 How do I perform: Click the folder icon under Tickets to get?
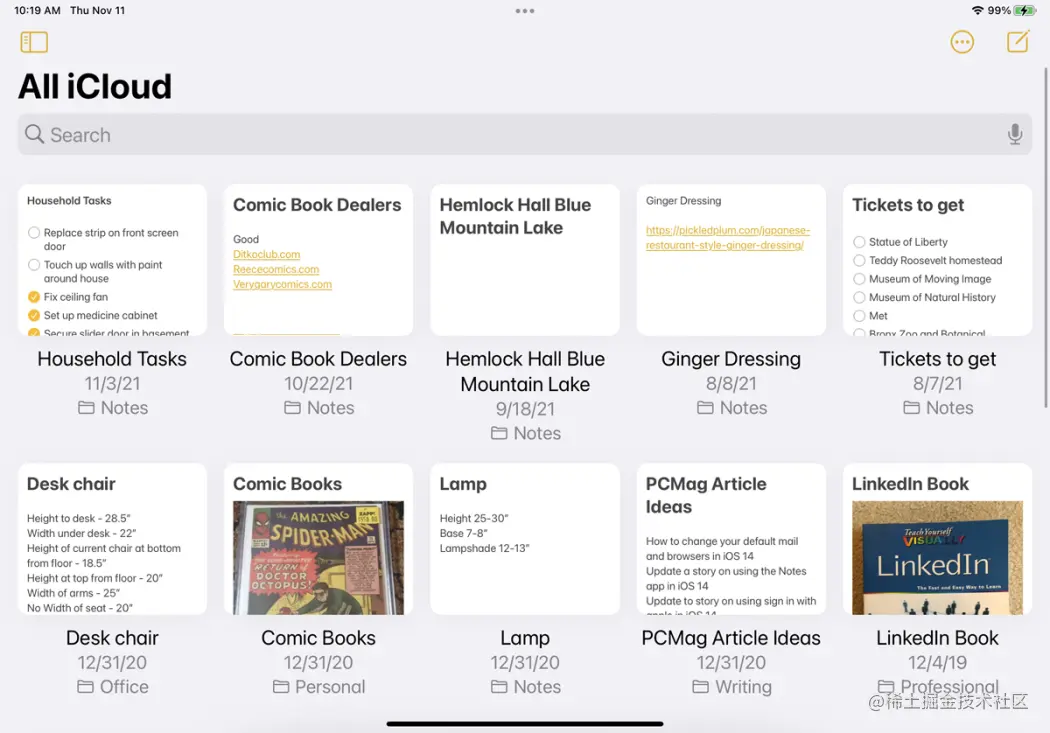click(911, 408)
